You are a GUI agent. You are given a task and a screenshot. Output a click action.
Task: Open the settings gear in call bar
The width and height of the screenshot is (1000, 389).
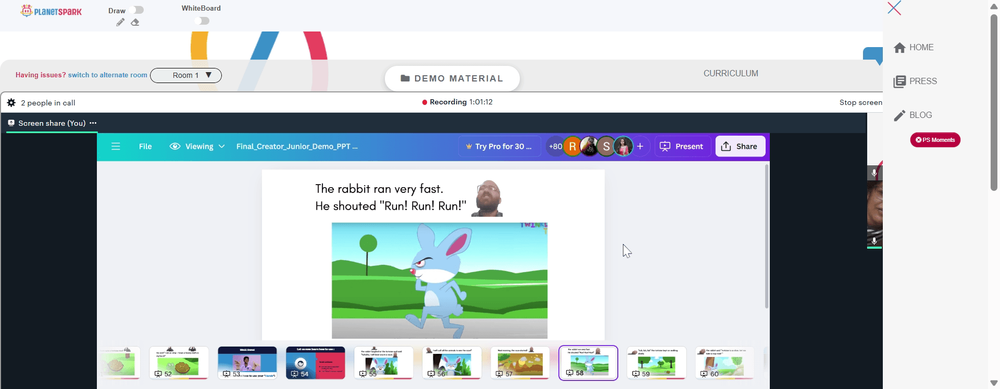(x=11, y=102)
